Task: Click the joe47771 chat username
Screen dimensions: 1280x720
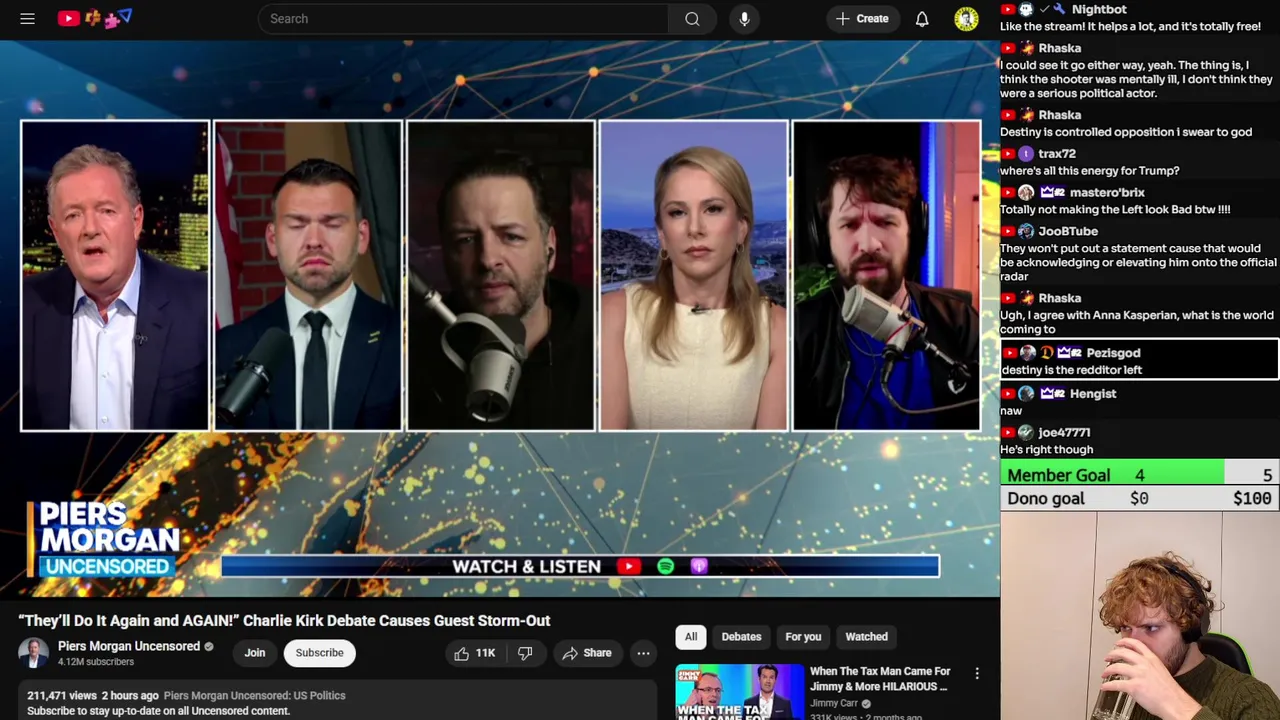Action: [x=1064, y=433]
